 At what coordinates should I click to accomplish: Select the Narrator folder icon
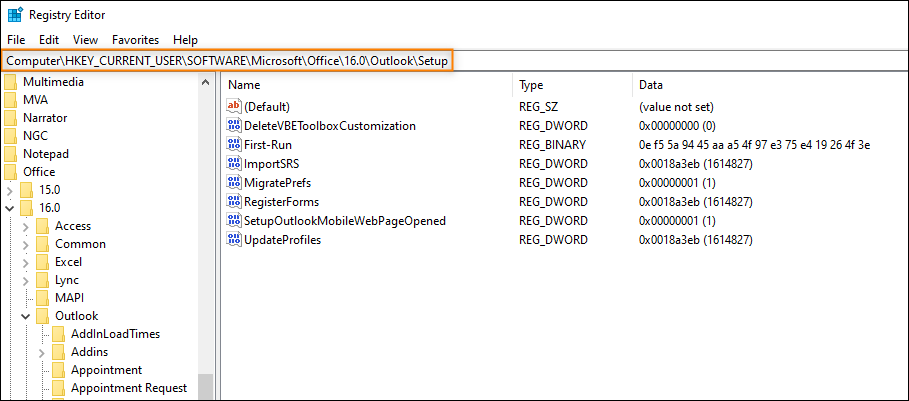point(10,118)
